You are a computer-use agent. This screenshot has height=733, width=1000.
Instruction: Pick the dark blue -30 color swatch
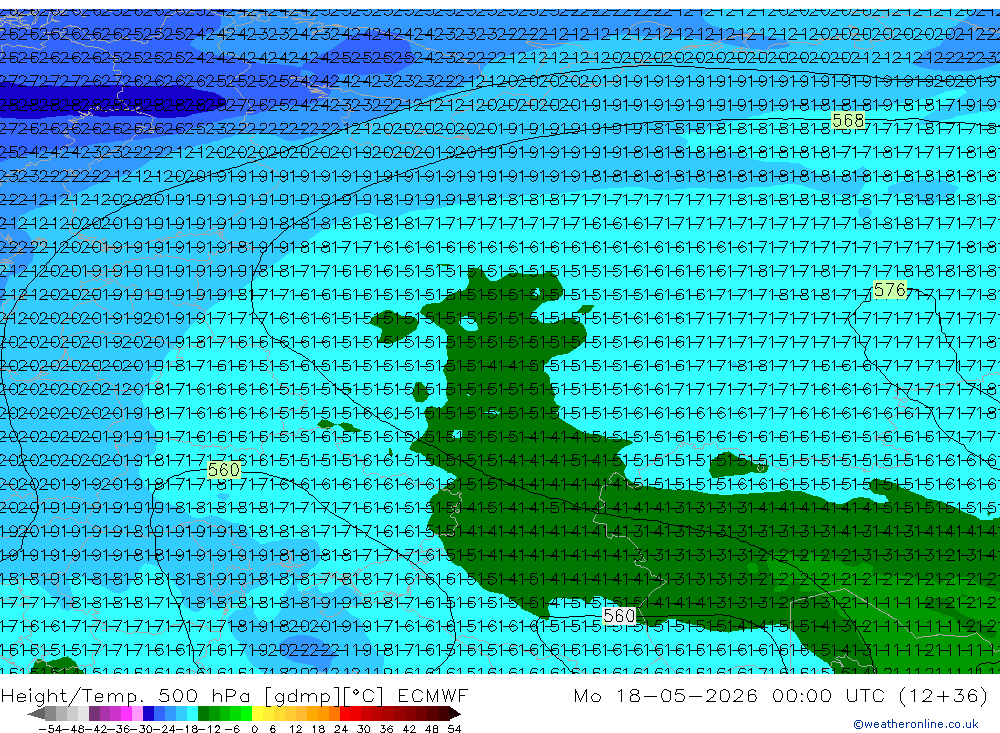pos(148,713)
